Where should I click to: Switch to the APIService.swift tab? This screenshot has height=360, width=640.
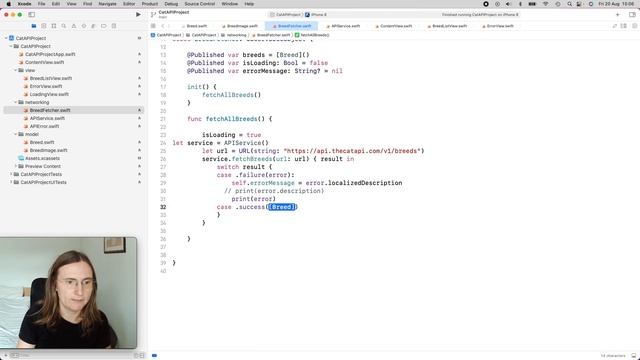343,26
